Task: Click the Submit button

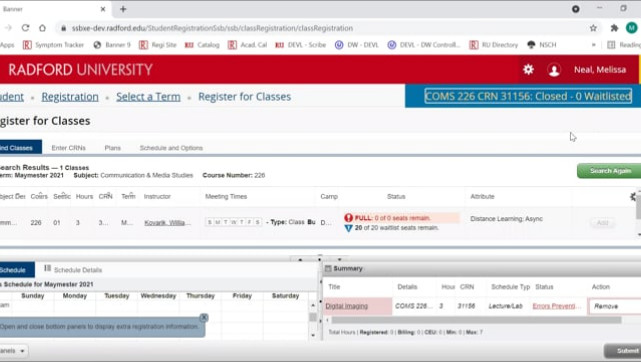Action: click(623, 351)
